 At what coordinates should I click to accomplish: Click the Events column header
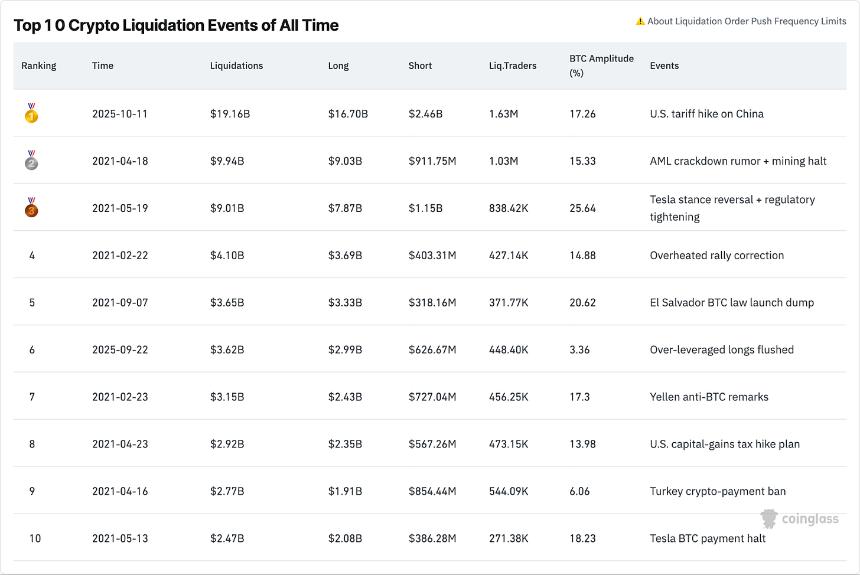664,66
